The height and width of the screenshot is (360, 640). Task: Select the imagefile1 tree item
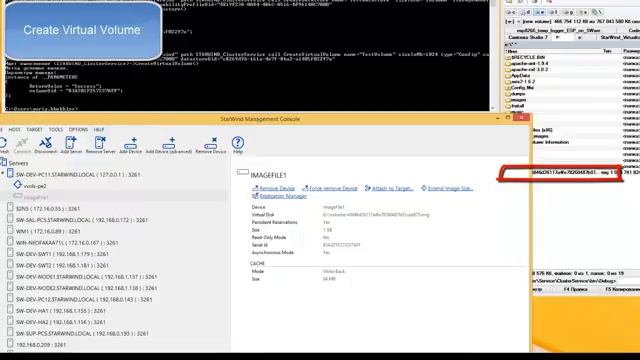36,197
